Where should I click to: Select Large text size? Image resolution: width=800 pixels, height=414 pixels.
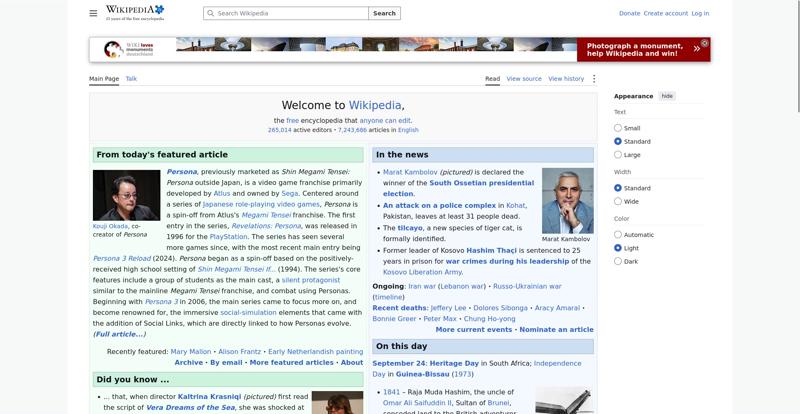coord(618,155)
